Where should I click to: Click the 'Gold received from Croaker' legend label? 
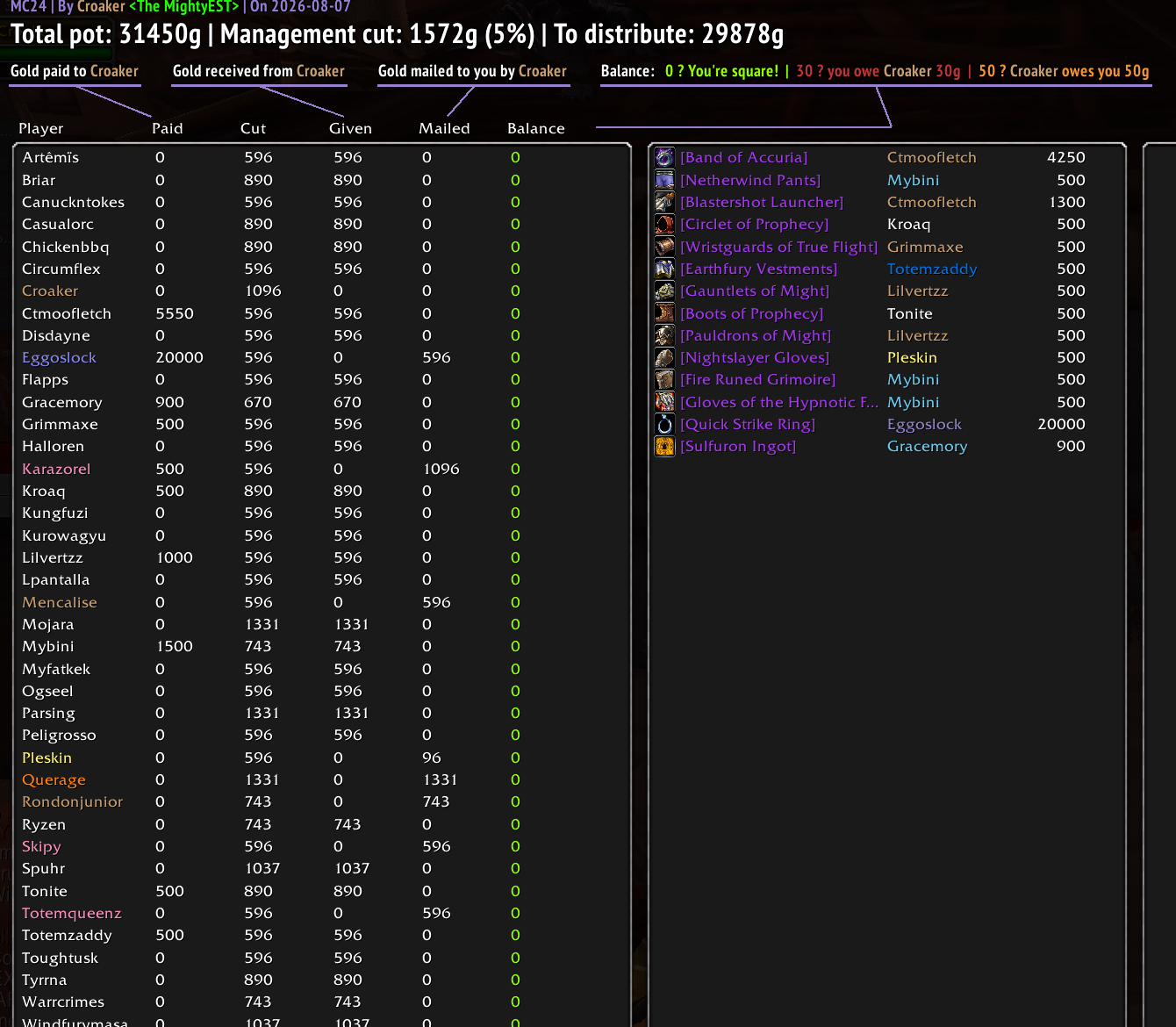(259, 71)
